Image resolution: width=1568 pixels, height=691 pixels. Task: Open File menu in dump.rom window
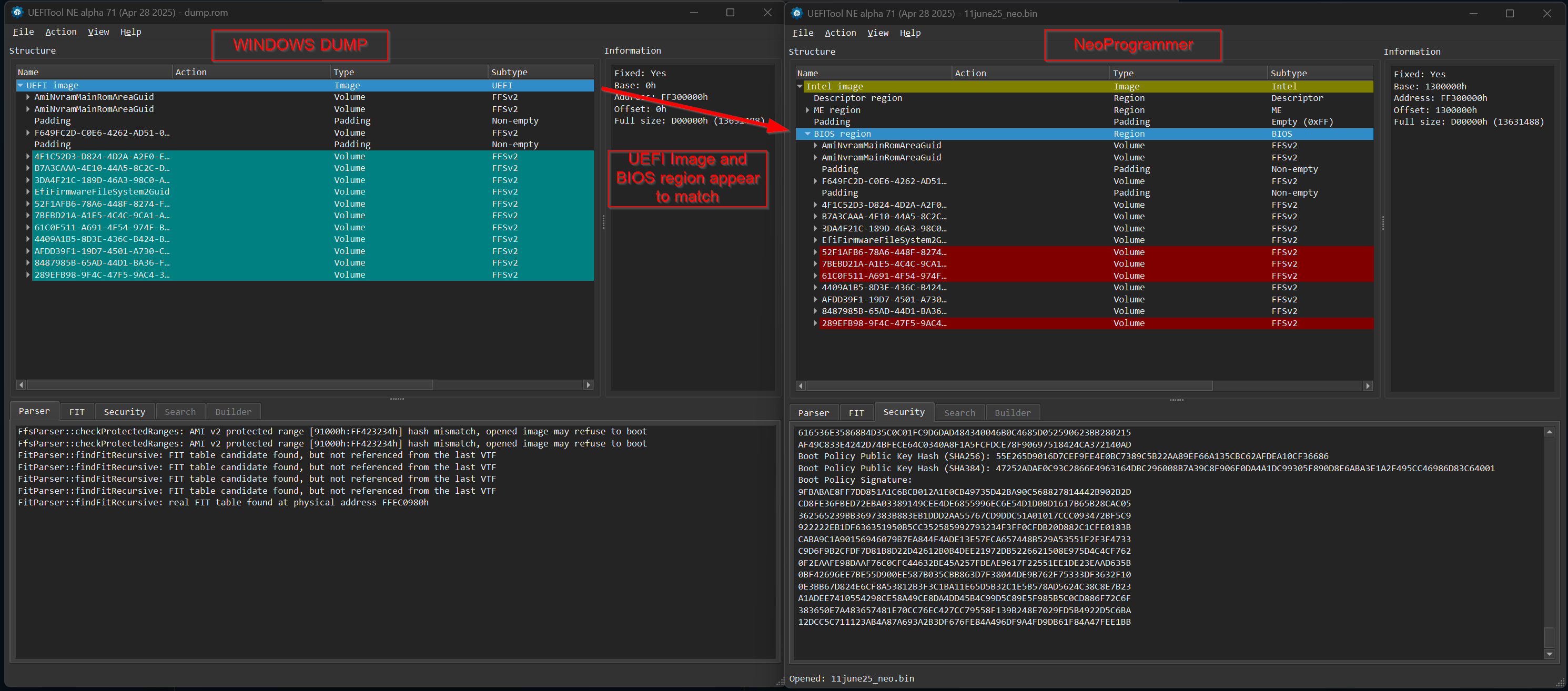(x=24, y=32)
